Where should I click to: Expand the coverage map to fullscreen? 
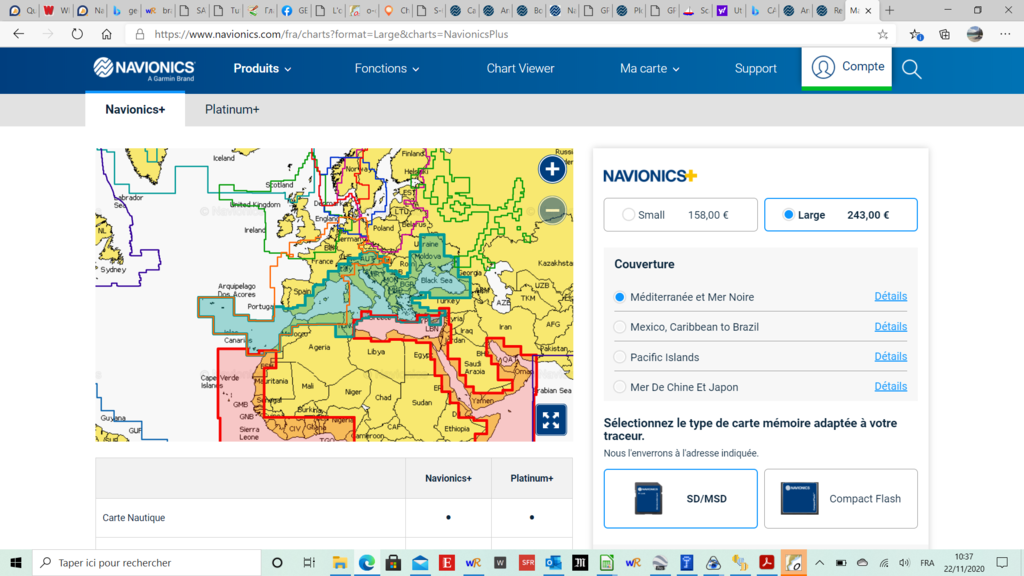[x=551, y=420]
